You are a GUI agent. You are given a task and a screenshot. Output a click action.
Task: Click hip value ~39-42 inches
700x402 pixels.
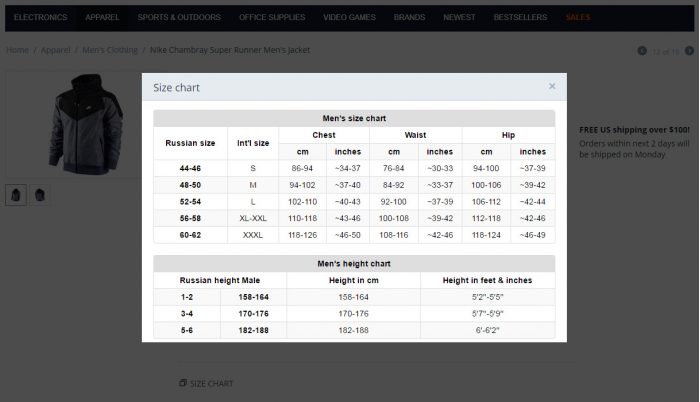[x=533, y=185]
